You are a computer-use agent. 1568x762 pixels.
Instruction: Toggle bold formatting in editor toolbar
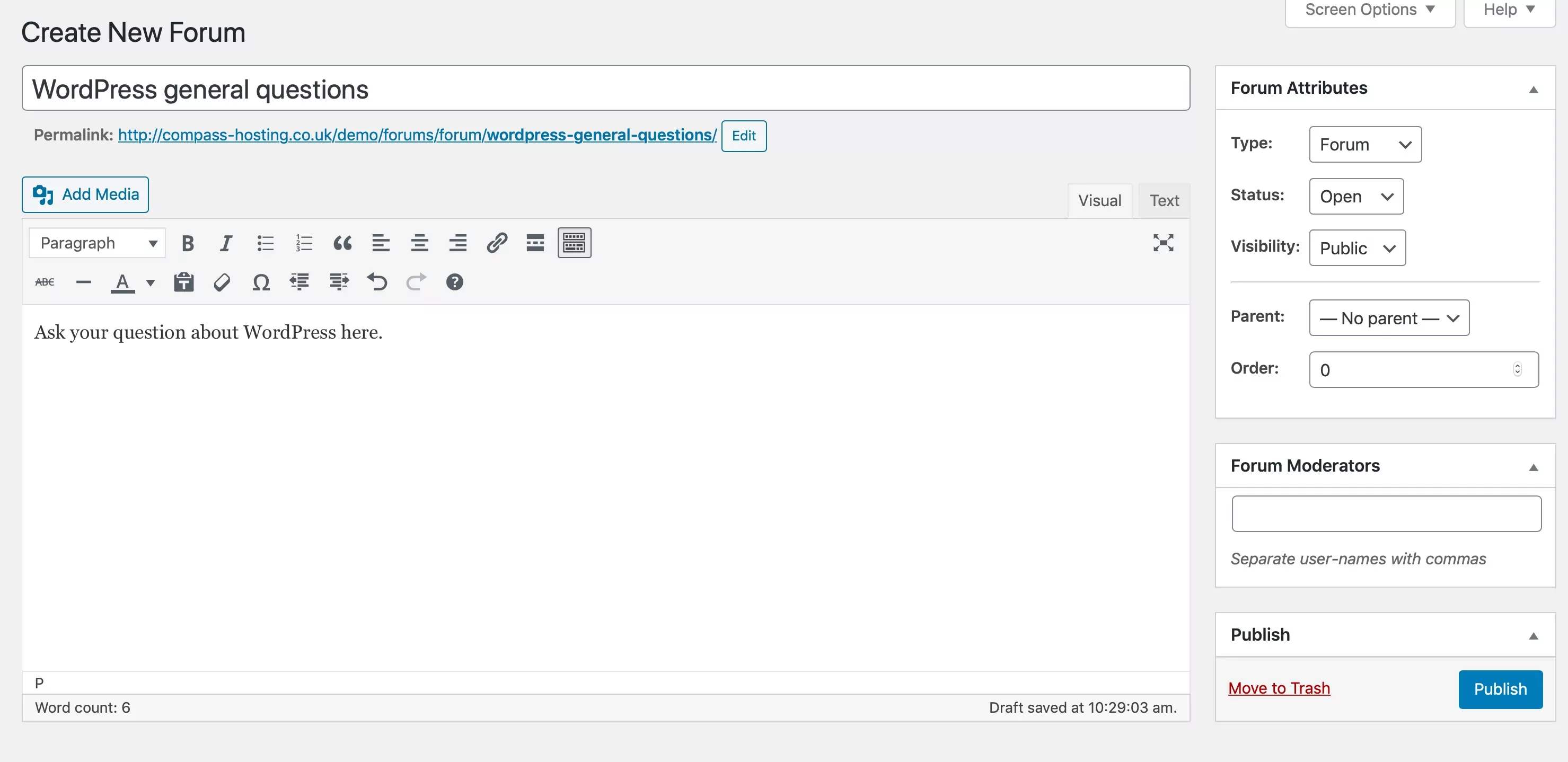tap(188, 243)
